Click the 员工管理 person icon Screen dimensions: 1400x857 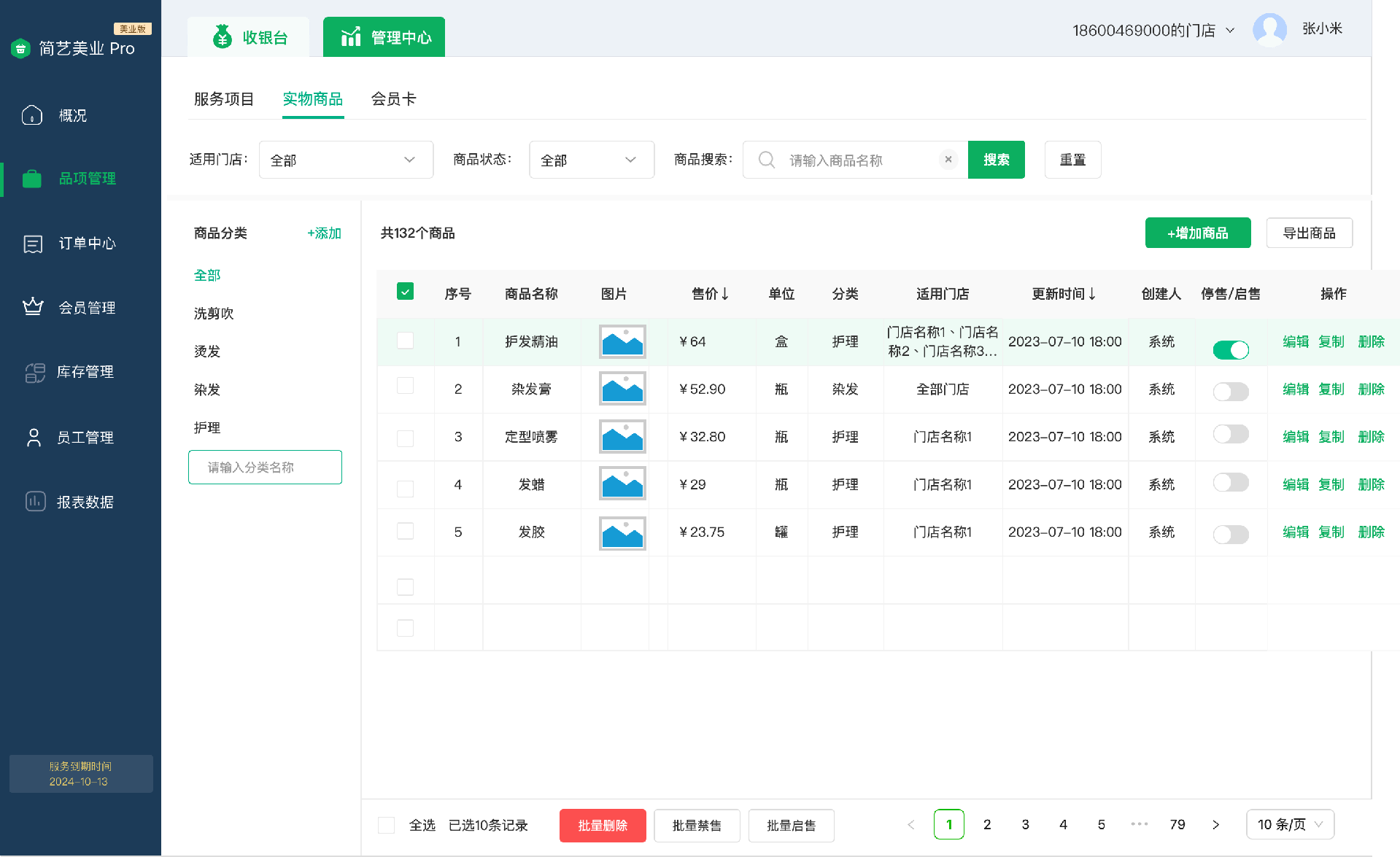click(x=34, y=438)
